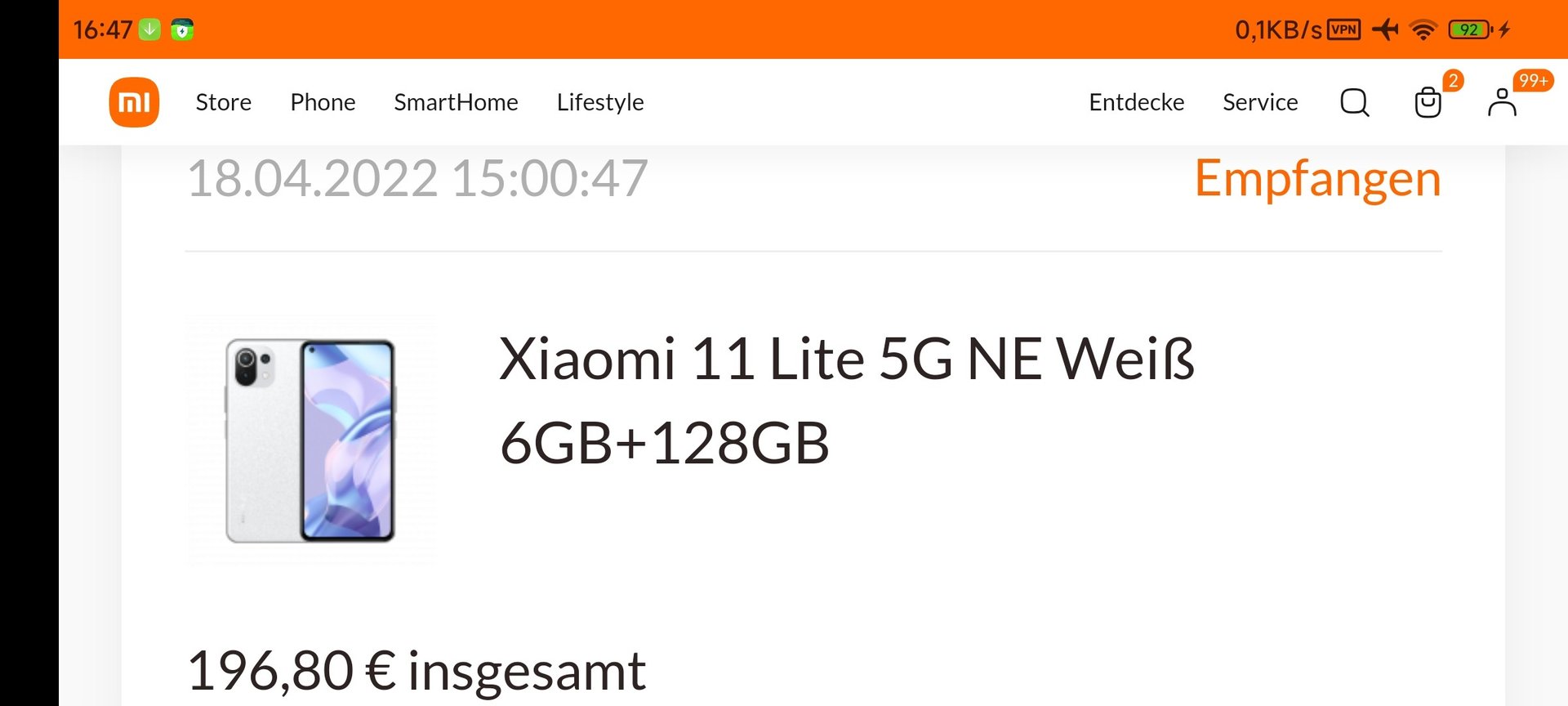Viewport: 1568px width, 706px height.
Task: Open the search magnifier icon
Action: click(1355, 102)
